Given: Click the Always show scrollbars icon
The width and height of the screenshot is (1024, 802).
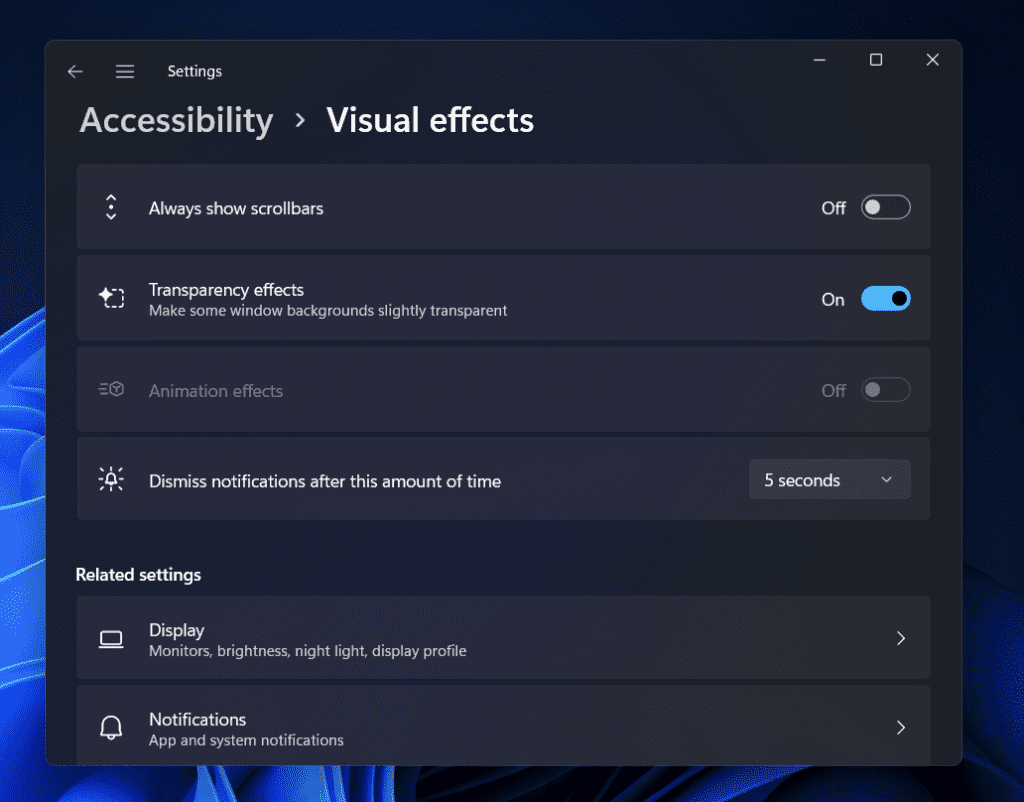Looking at the screenshot, I should (110, 207).
